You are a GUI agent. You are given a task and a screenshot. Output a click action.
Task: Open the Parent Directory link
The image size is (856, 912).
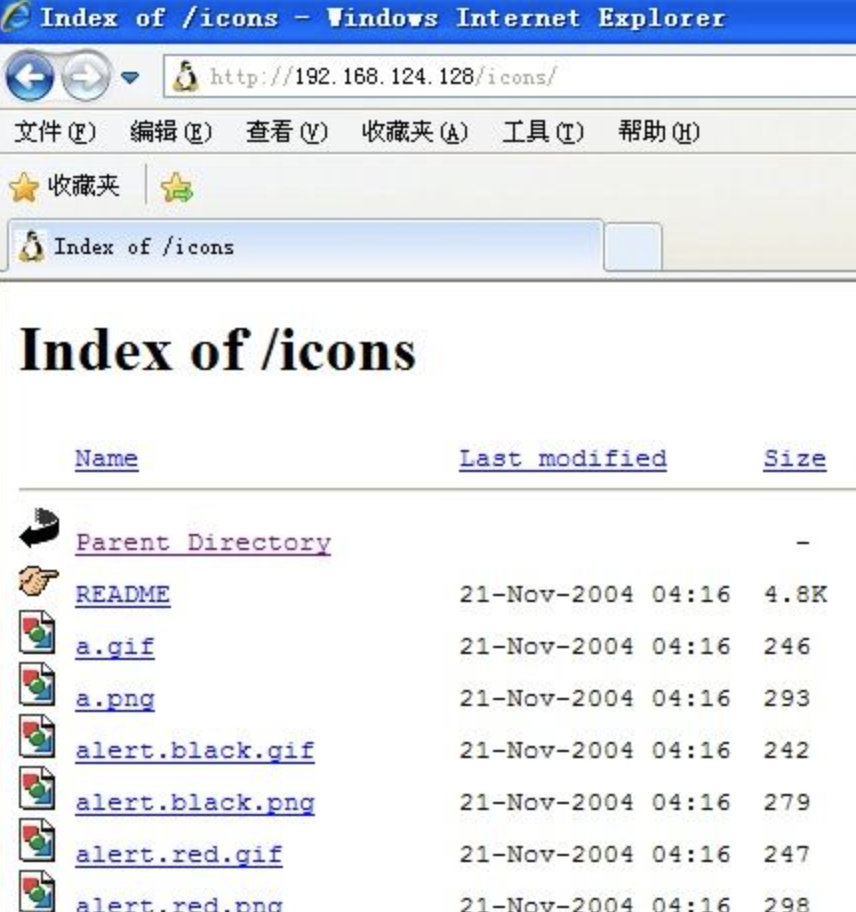coord(204,543)
